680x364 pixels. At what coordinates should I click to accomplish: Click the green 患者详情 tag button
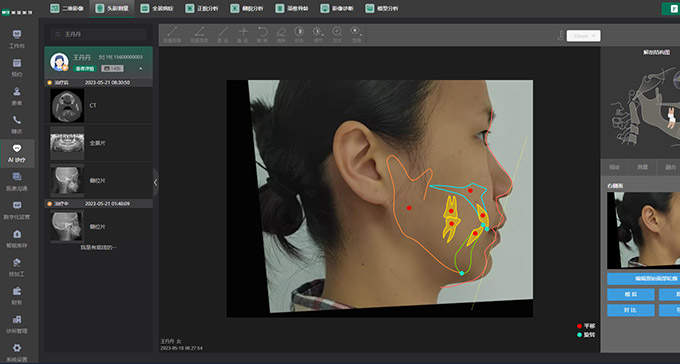tap(85, 69)
